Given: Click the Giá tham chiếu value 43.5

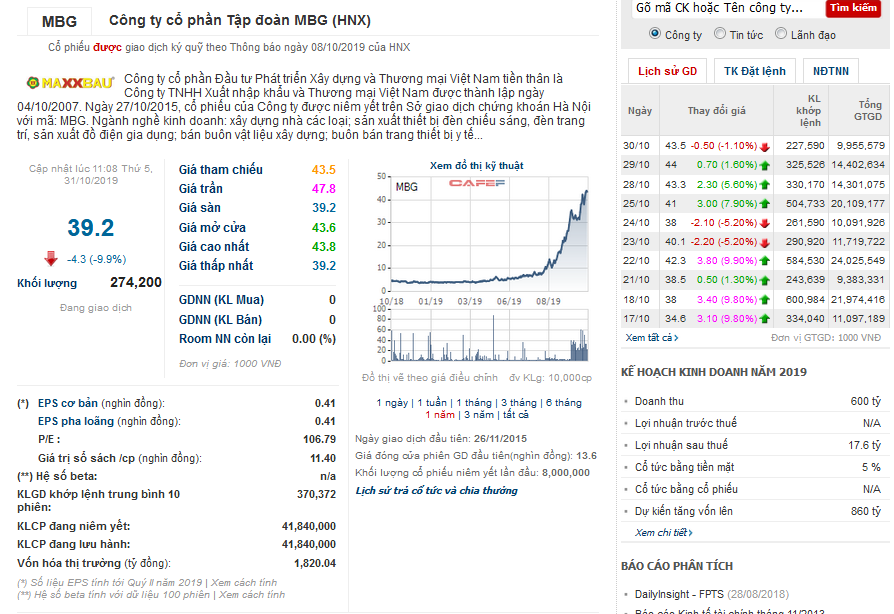Looking at the screenshot, I should click(324, 170).
